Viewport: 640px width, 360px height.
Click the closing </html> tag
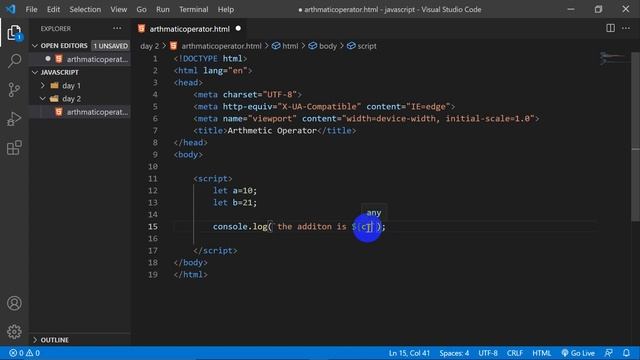pos(191,275)
